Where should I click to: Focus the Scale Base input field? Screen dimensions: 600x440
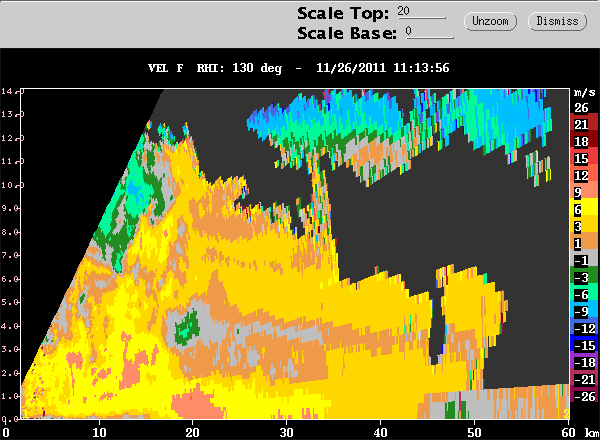coord(430,32)
